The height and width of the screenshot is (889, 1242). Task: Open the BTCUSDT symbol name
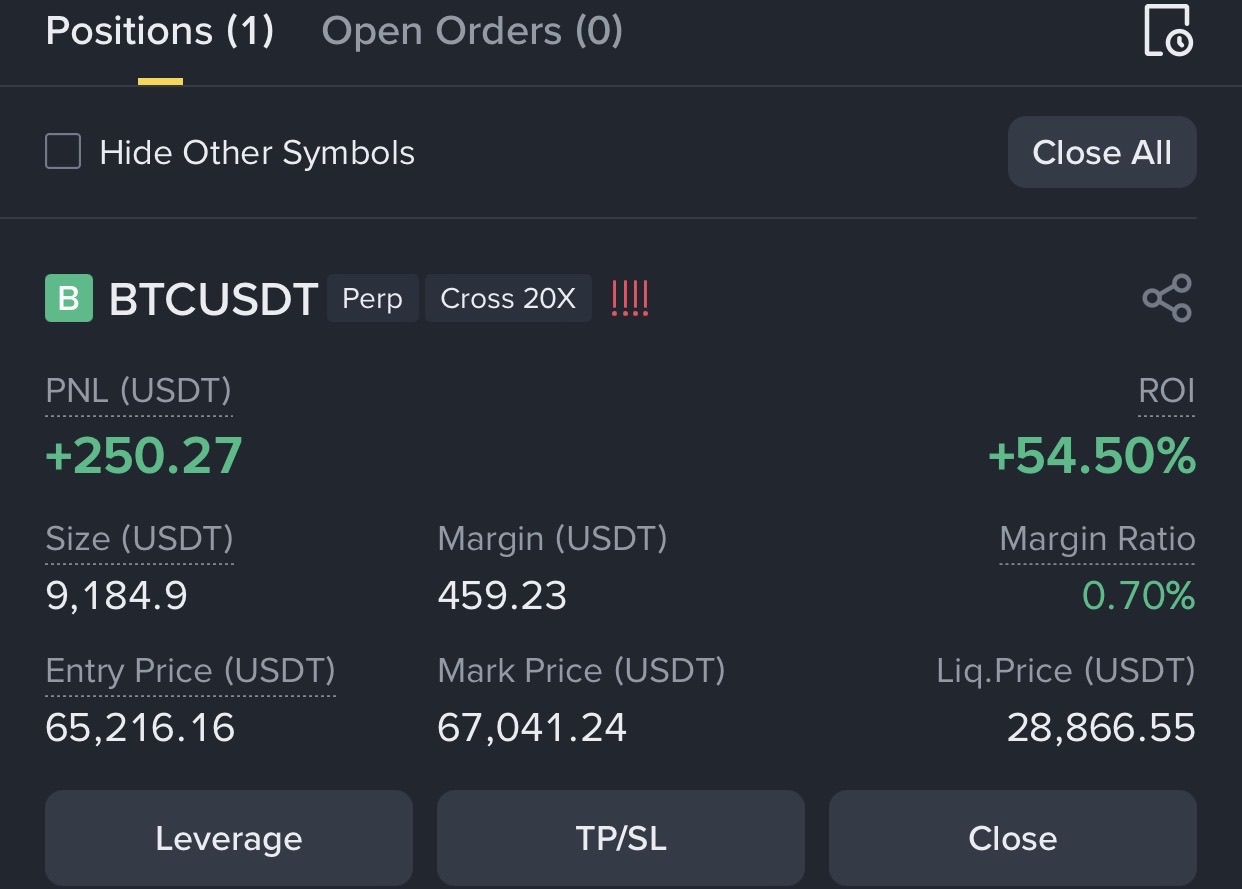pyautogui.click(x=213, y=298)
